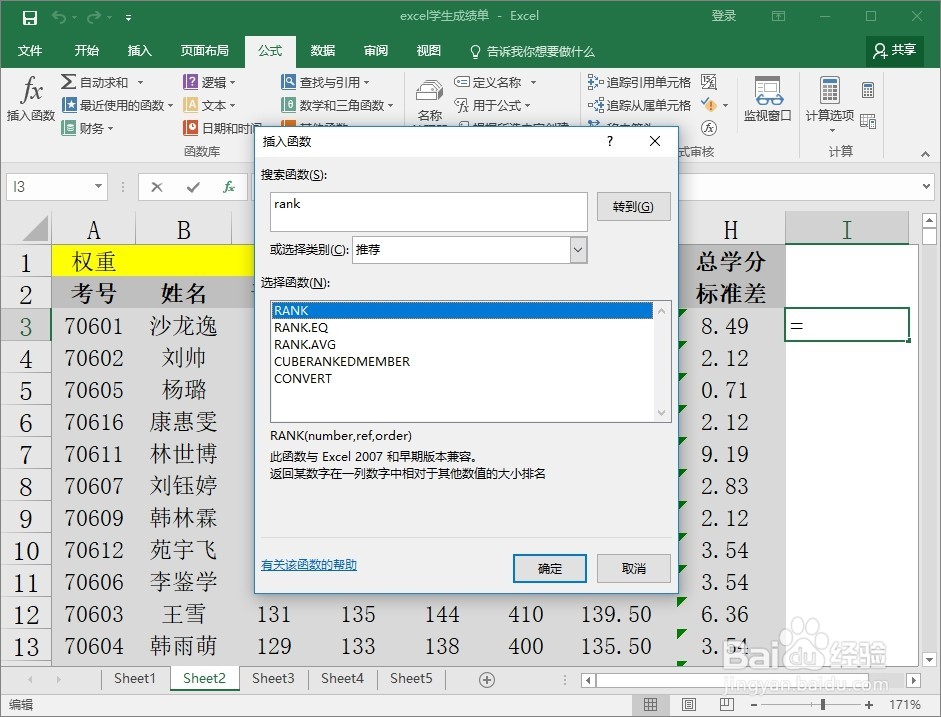Click the Evaluate Formula icon
Image resolution: width=941 pixels, height=717 pixels.
709,128
